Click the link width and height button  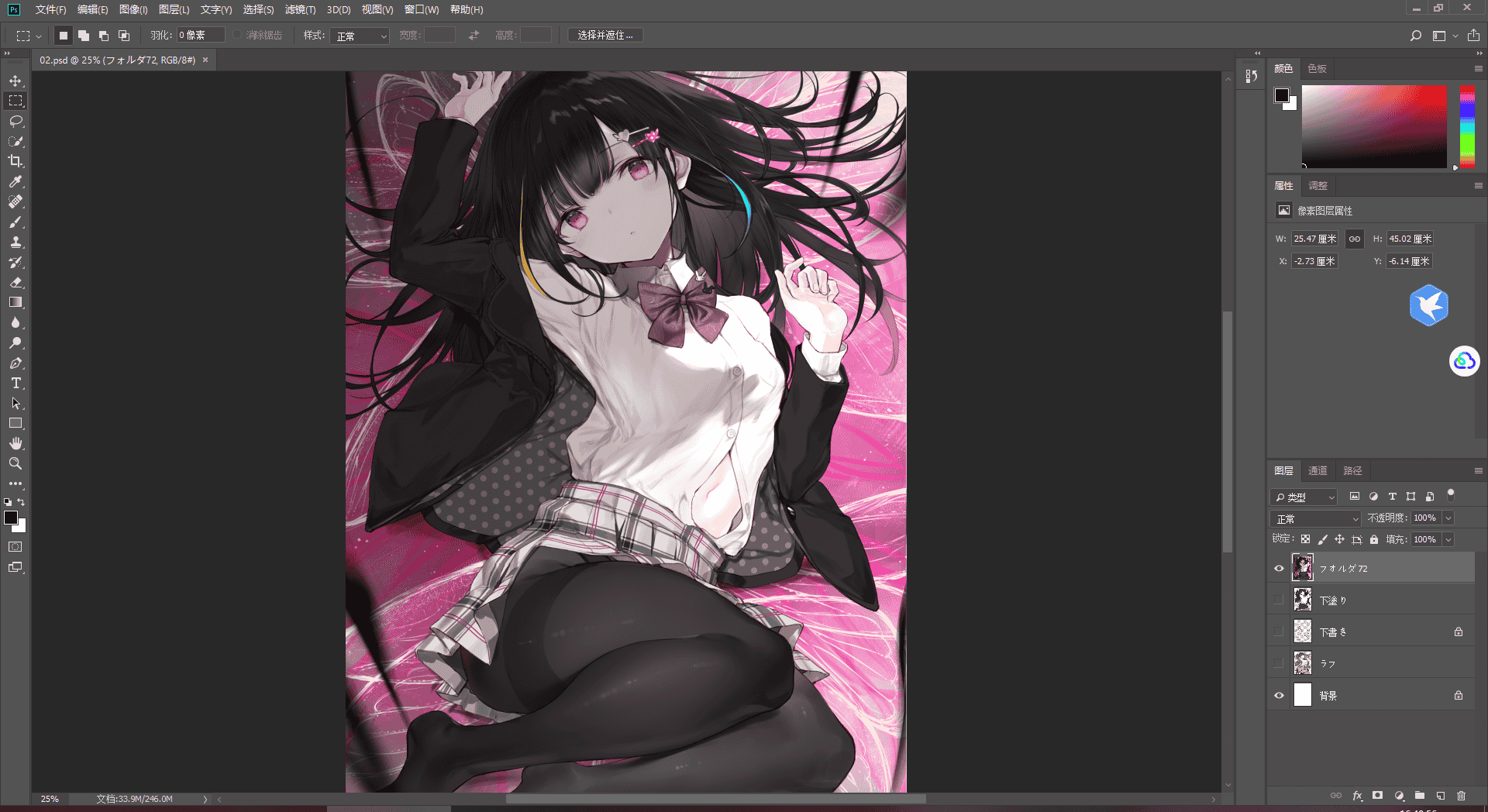[1354, 239]
